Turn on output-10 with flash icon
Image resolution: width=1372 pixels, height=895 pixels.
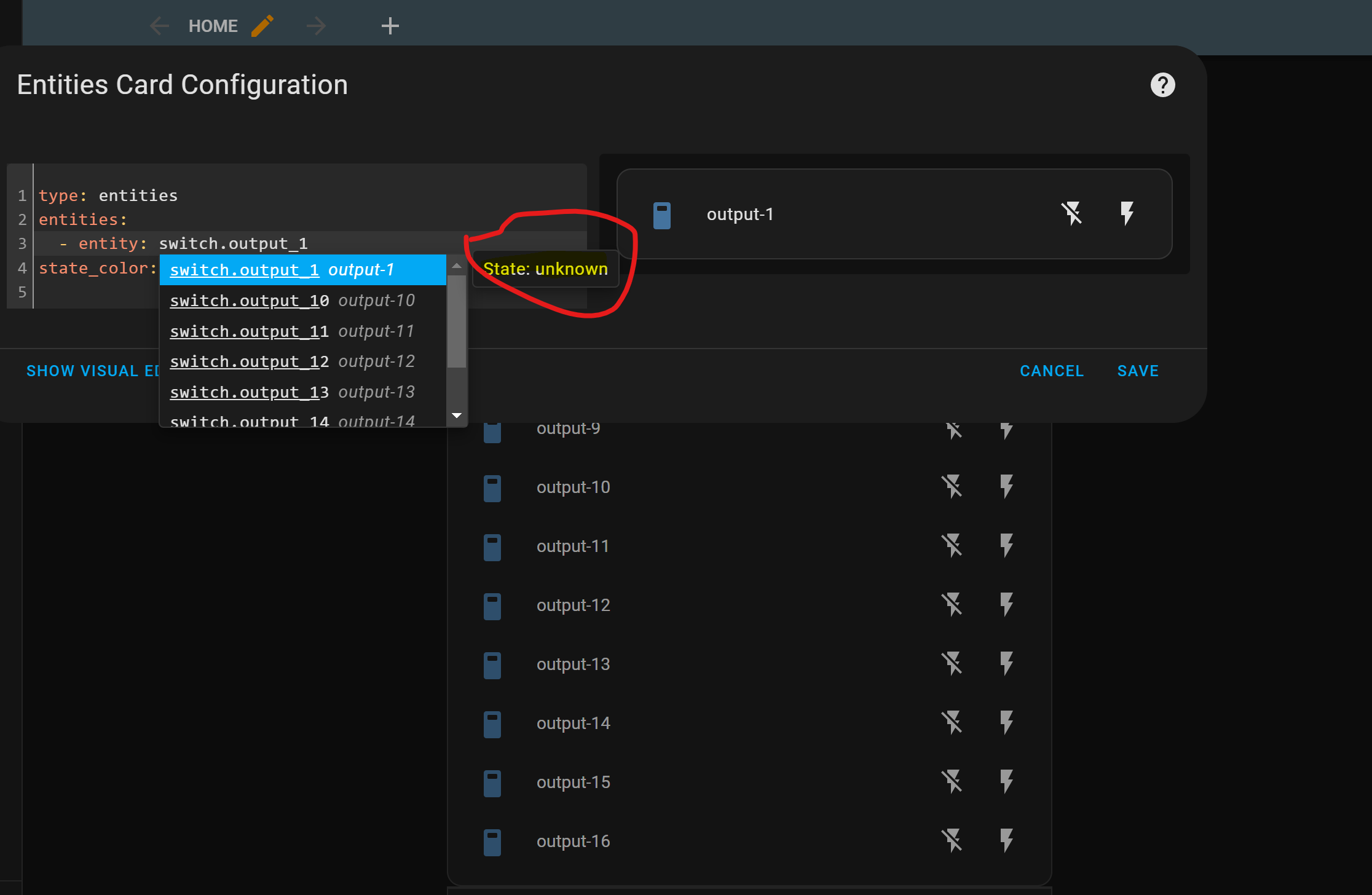pyautogui.click(x=1006, y=487)
